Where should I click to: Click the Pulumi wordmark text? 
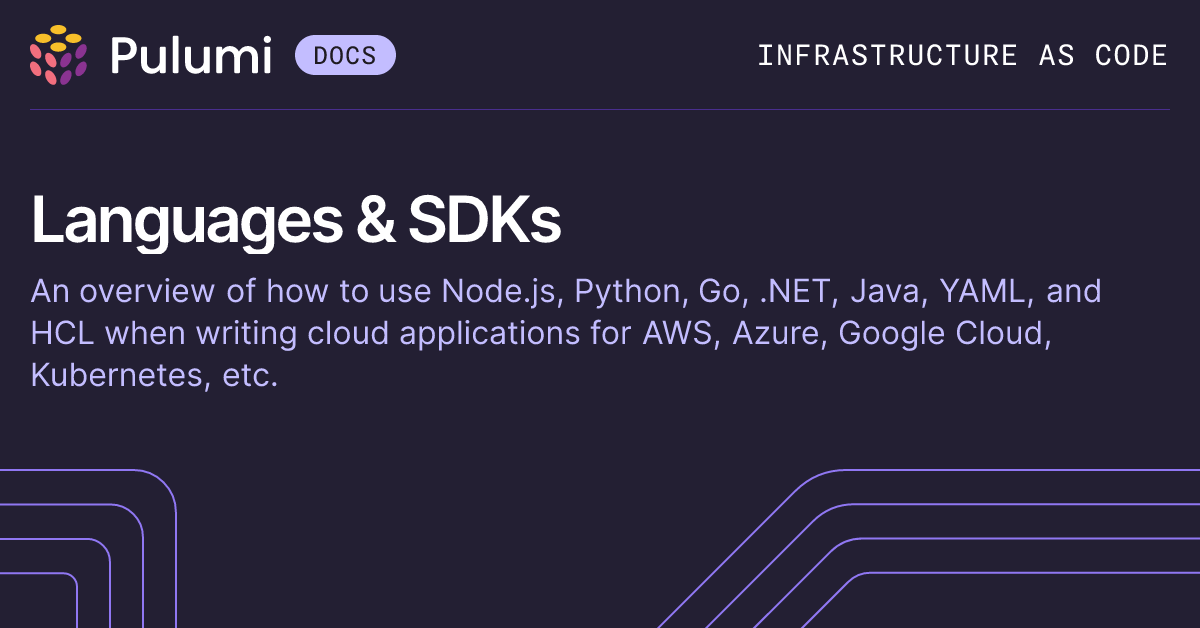(x=191, y=55)
